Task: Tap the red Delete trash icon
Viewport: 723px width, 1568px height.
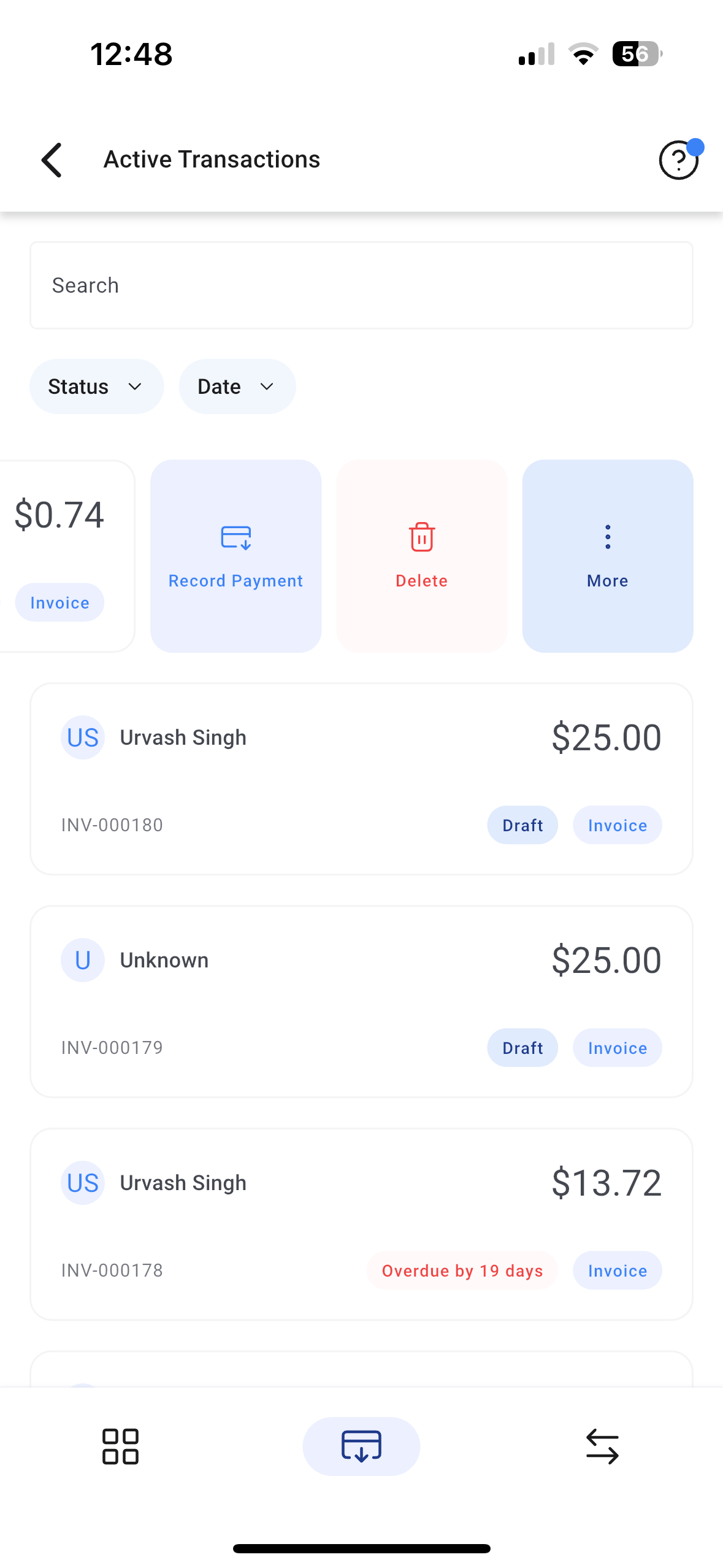Action: point(422,538)
